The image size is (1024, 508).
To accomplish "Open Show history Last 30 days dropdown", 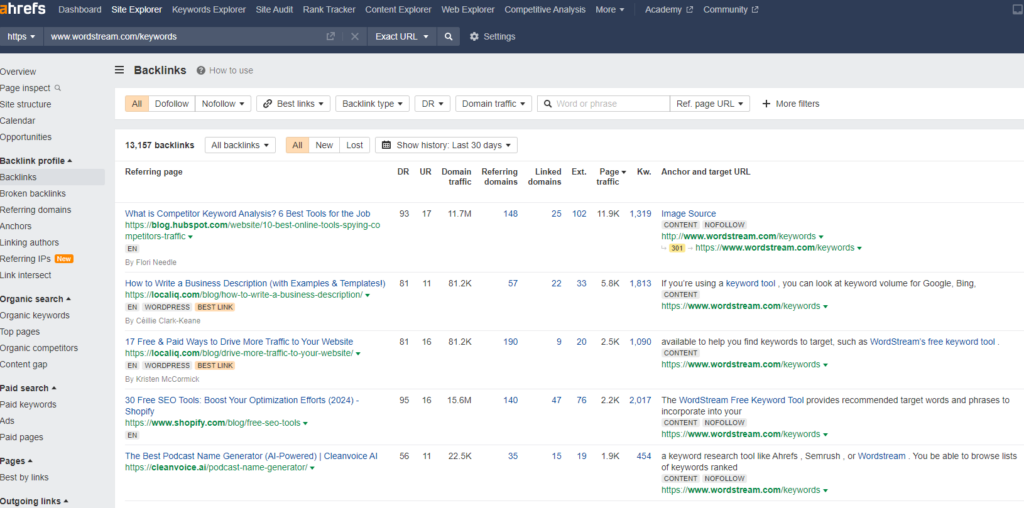I will 446,145.
